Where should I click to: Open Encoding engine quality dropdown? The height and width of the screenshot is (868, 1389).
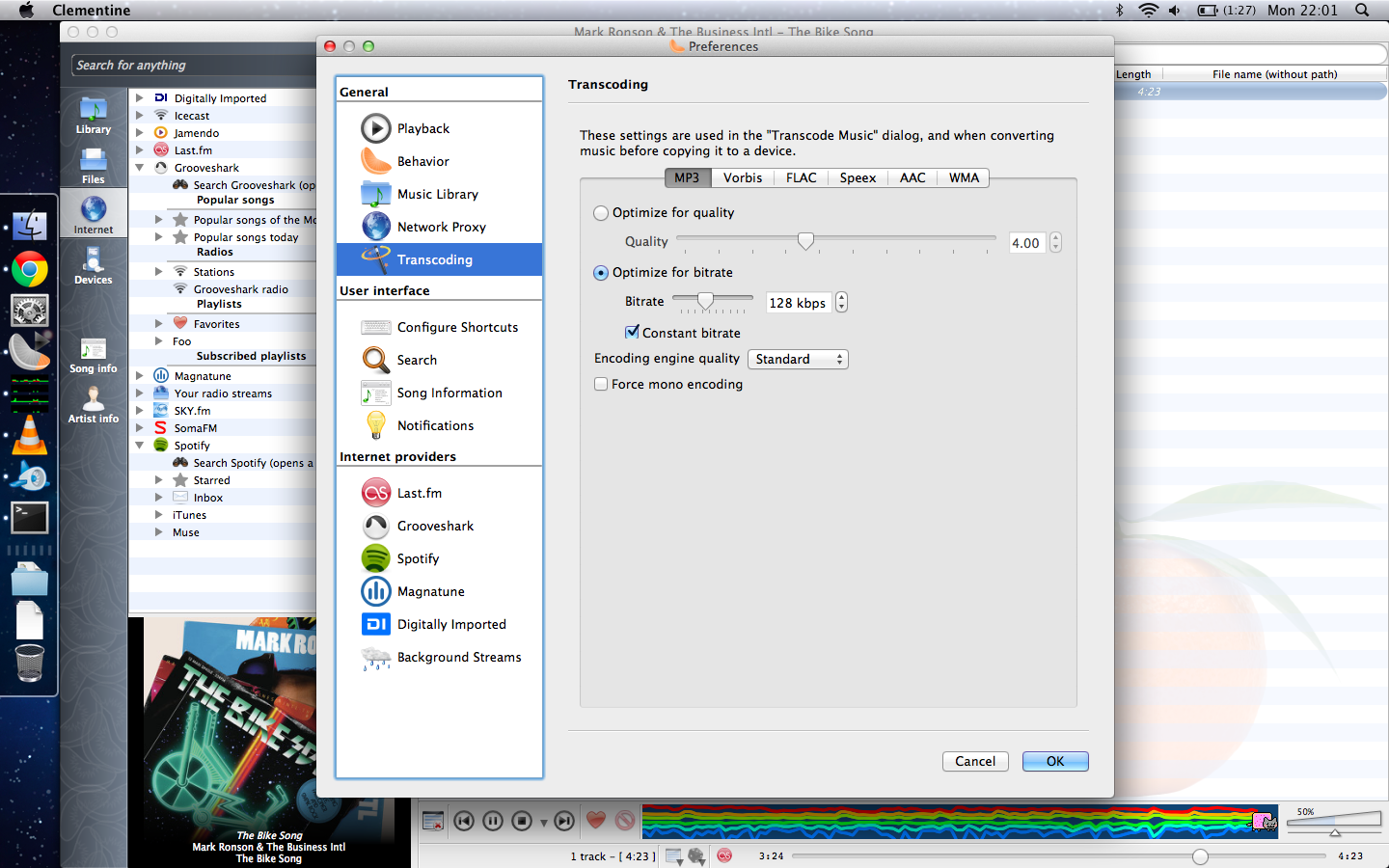tap(798, 359)
